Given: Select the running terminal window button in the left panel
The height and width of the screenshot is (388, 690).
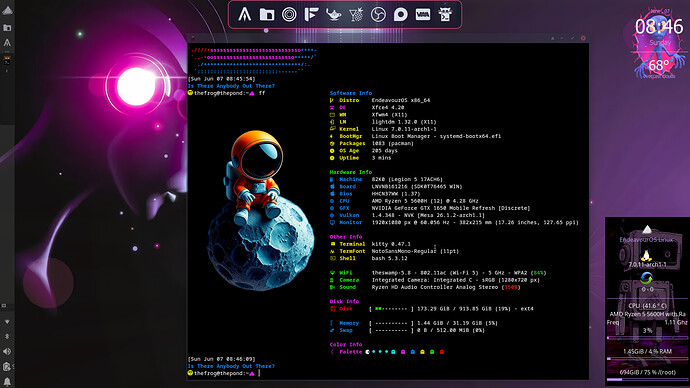Looking at the screenshot, I should pyautogui.click(x=7, y=60).
